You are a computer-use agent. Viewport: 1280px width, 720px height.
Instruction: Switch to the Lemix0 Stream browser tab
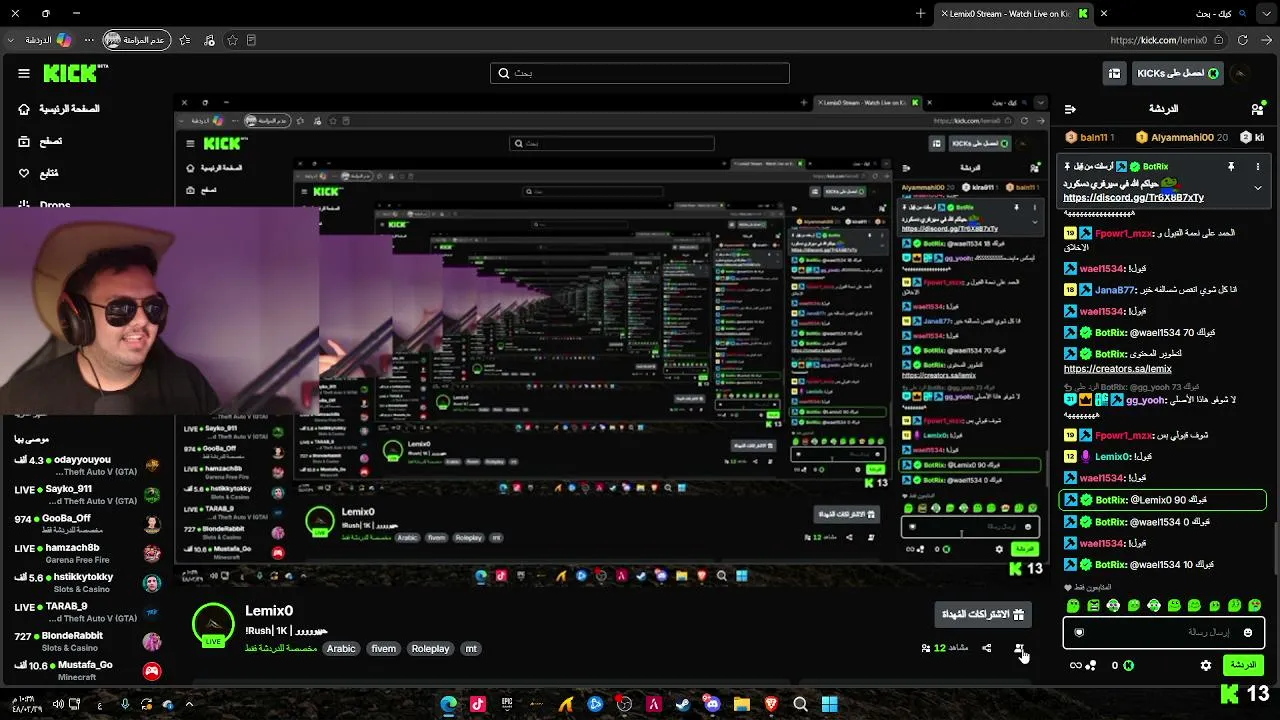[x=1015, y=14]
